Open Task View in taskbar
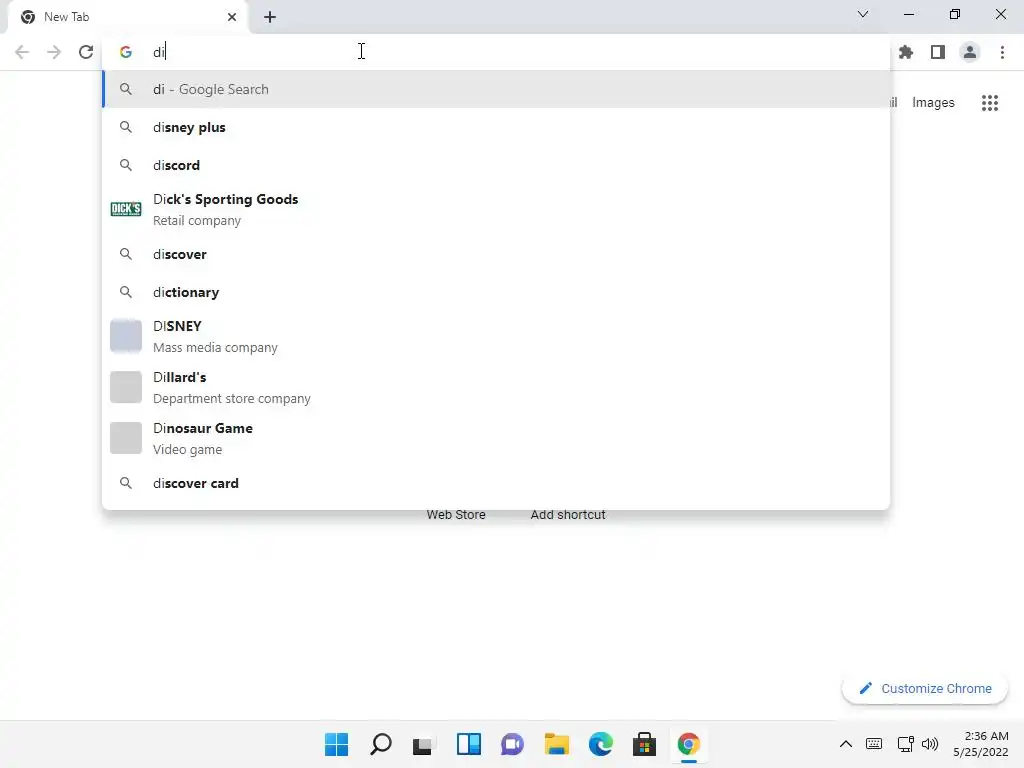1024x768 pixels. (x=424, y=744)
